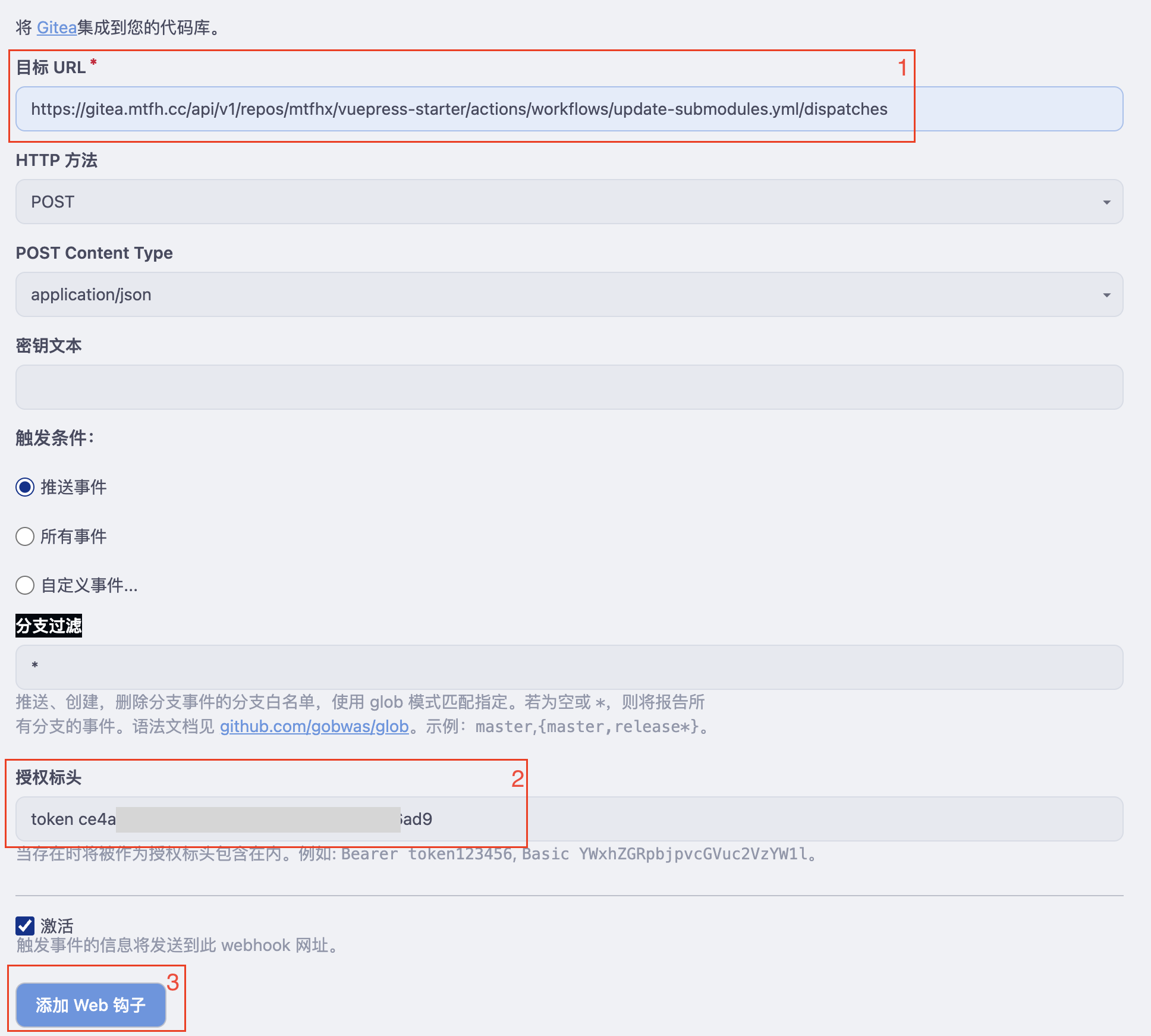Toggle the 激活 checkbox
The image size is (1151, 1036).
click(x=25, y=926)
